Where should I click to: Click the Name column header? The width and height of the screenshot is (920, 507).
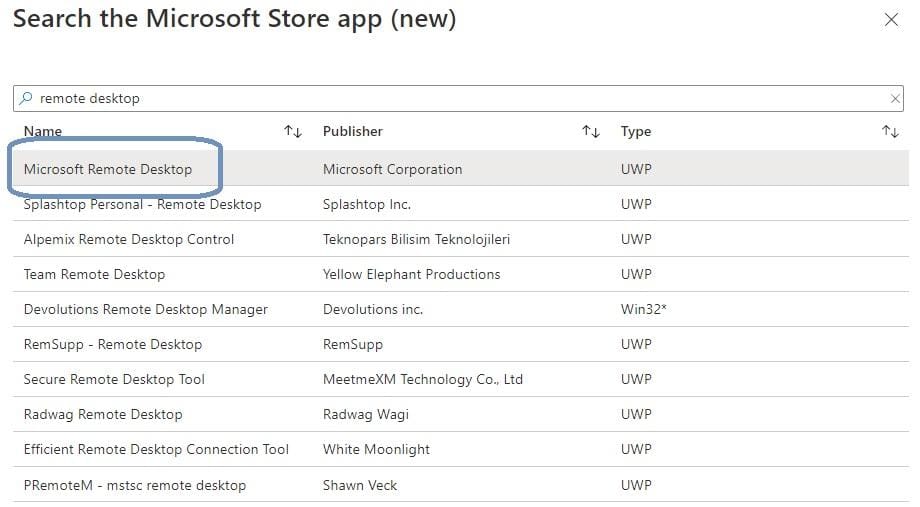[x=43, y=131]
